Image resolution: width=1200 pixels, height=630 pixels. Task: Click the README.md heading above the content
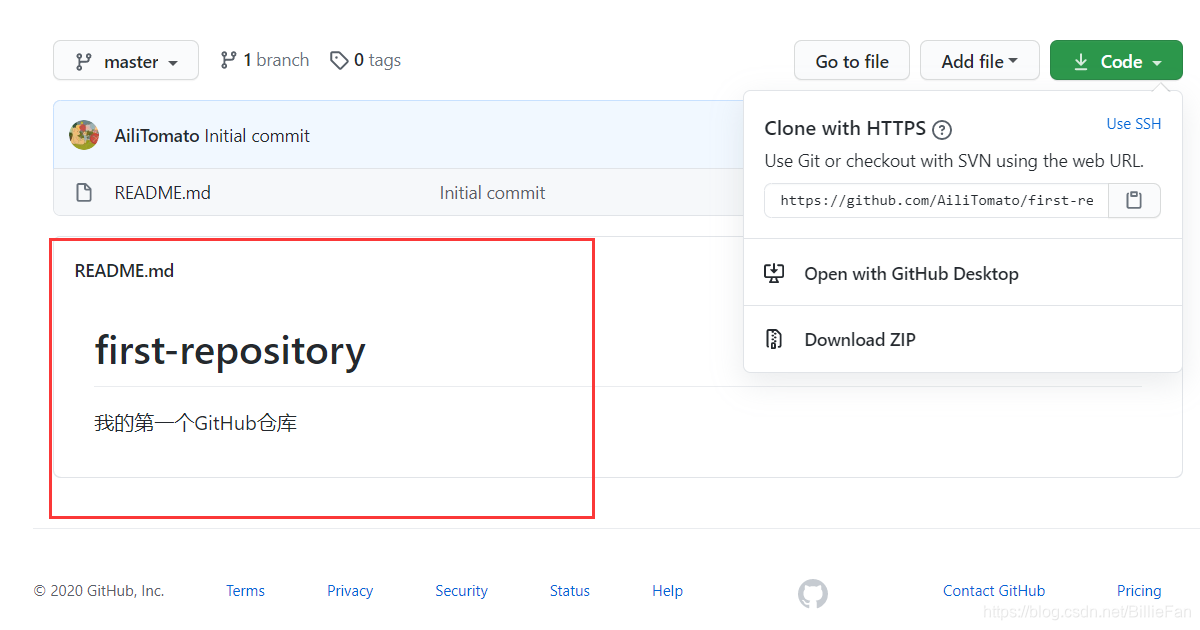pyautogui.click(x=124, y=271)
